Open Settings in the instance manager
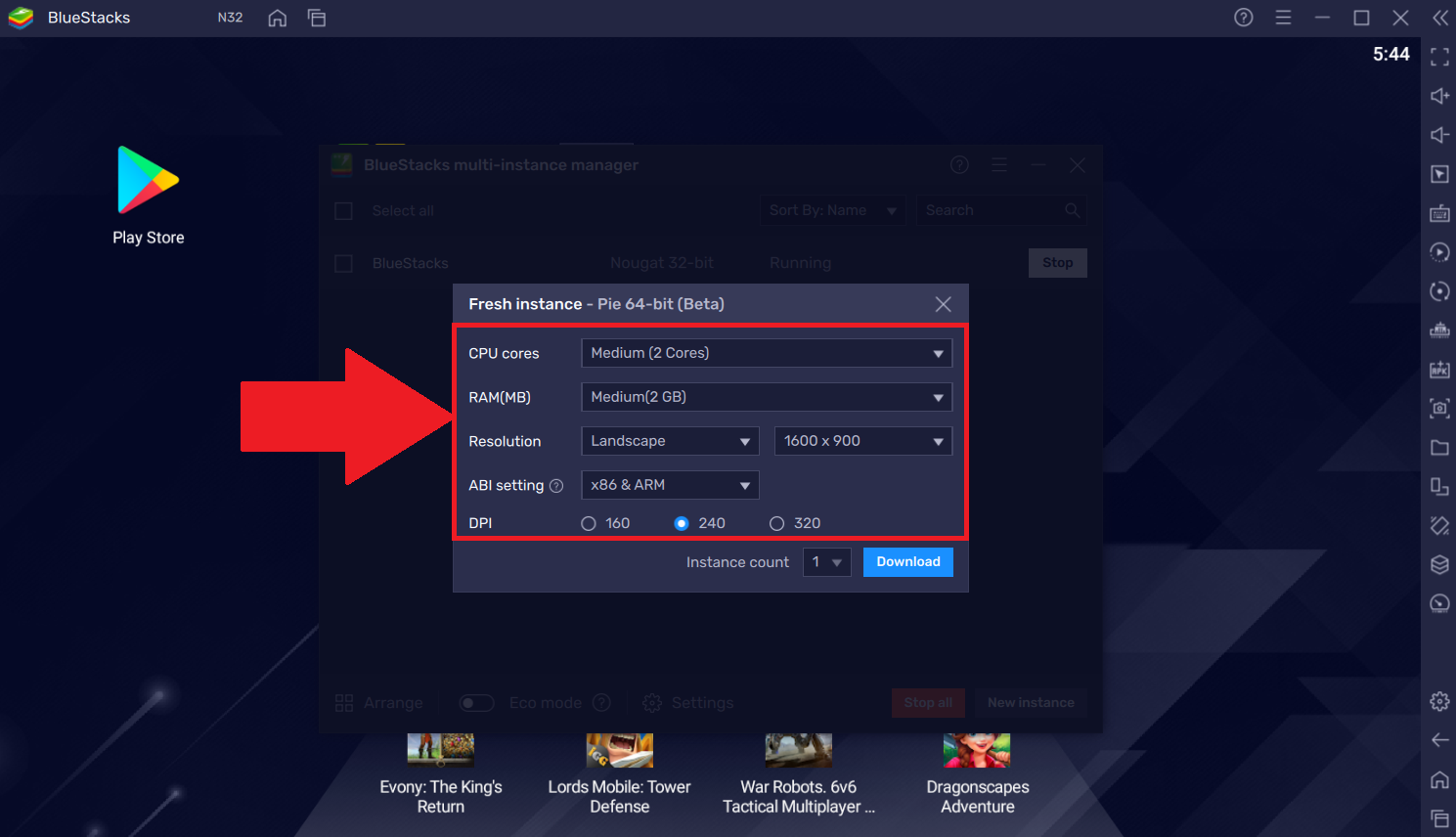The image size is (1456, 837). tap(688, 703)
